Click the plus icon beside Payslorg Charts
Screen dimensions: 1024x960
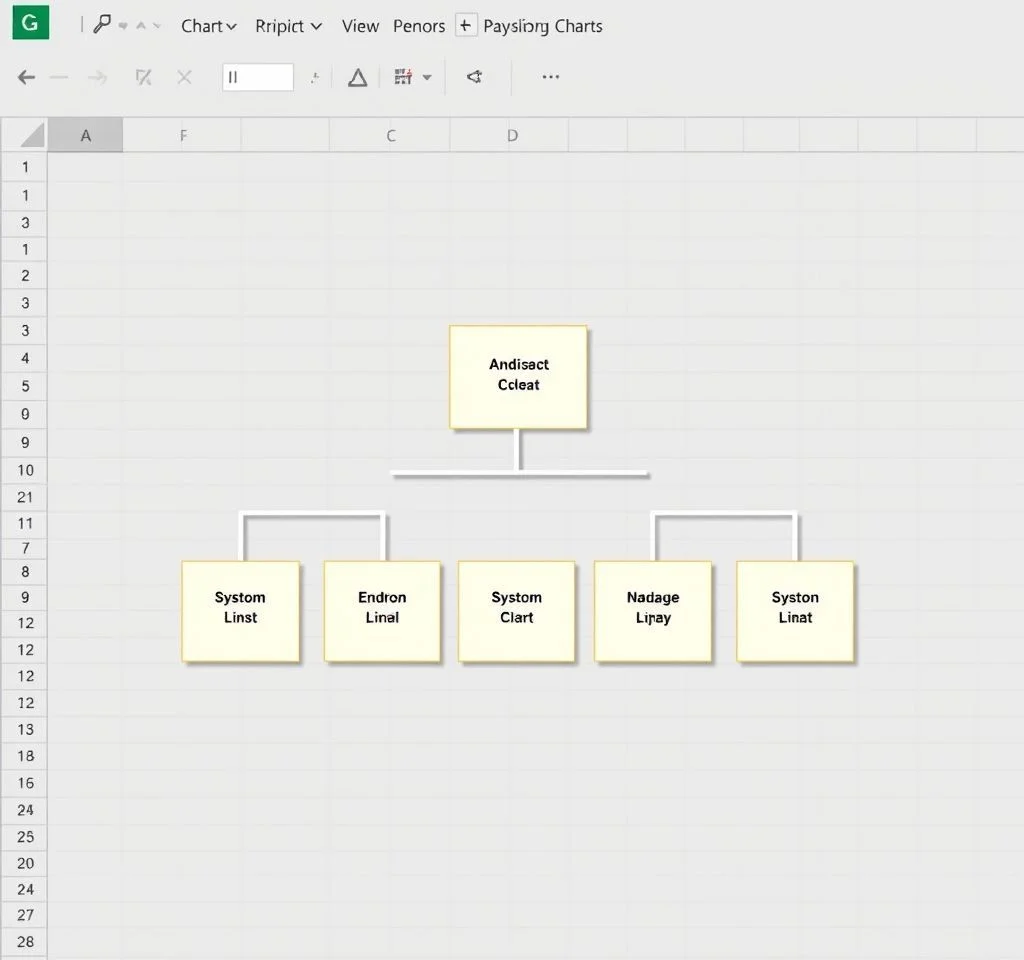[466, 26]
